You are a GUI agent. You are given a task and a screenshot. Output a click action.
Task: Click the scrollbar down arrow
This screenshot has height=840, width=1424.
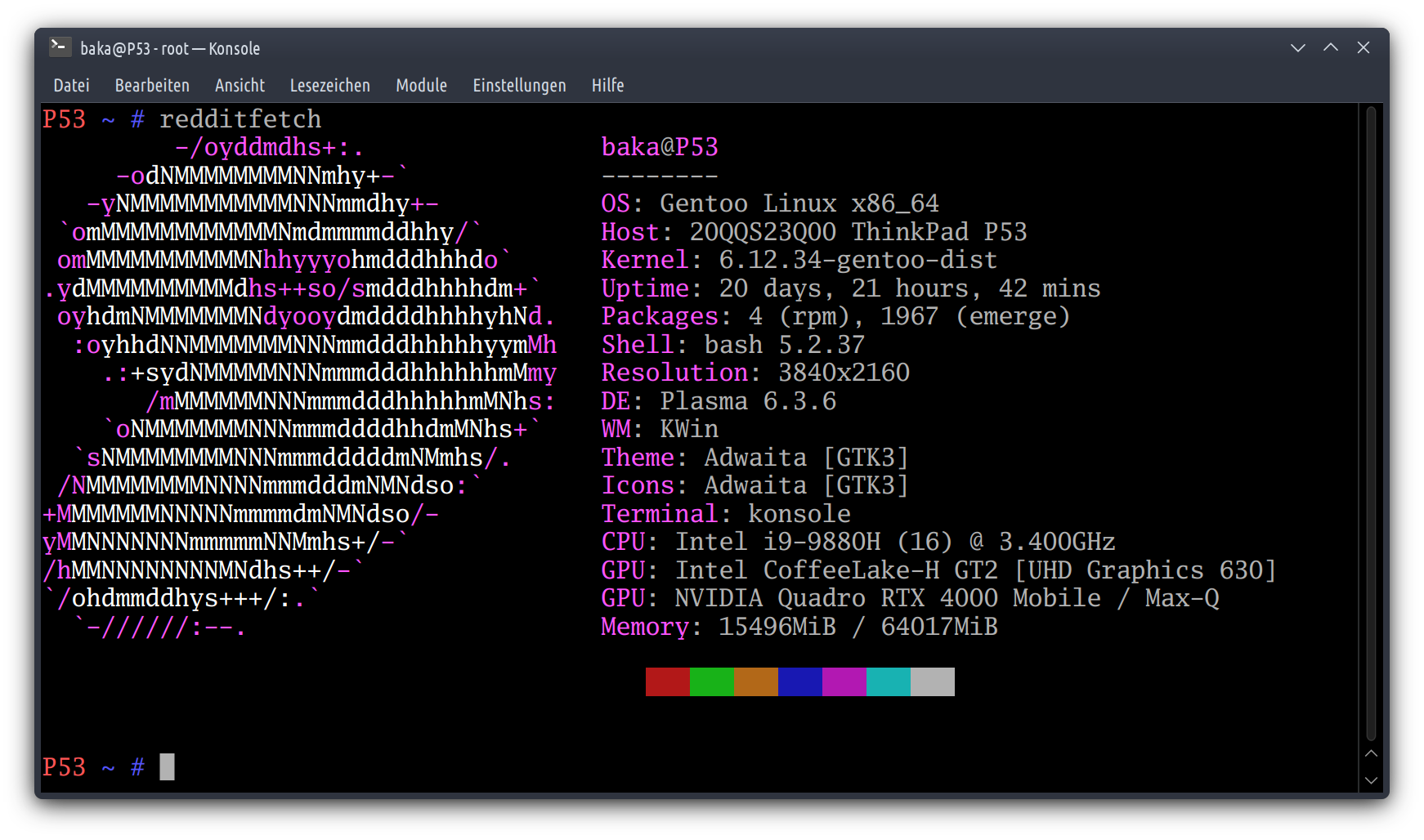[1372, 780]
